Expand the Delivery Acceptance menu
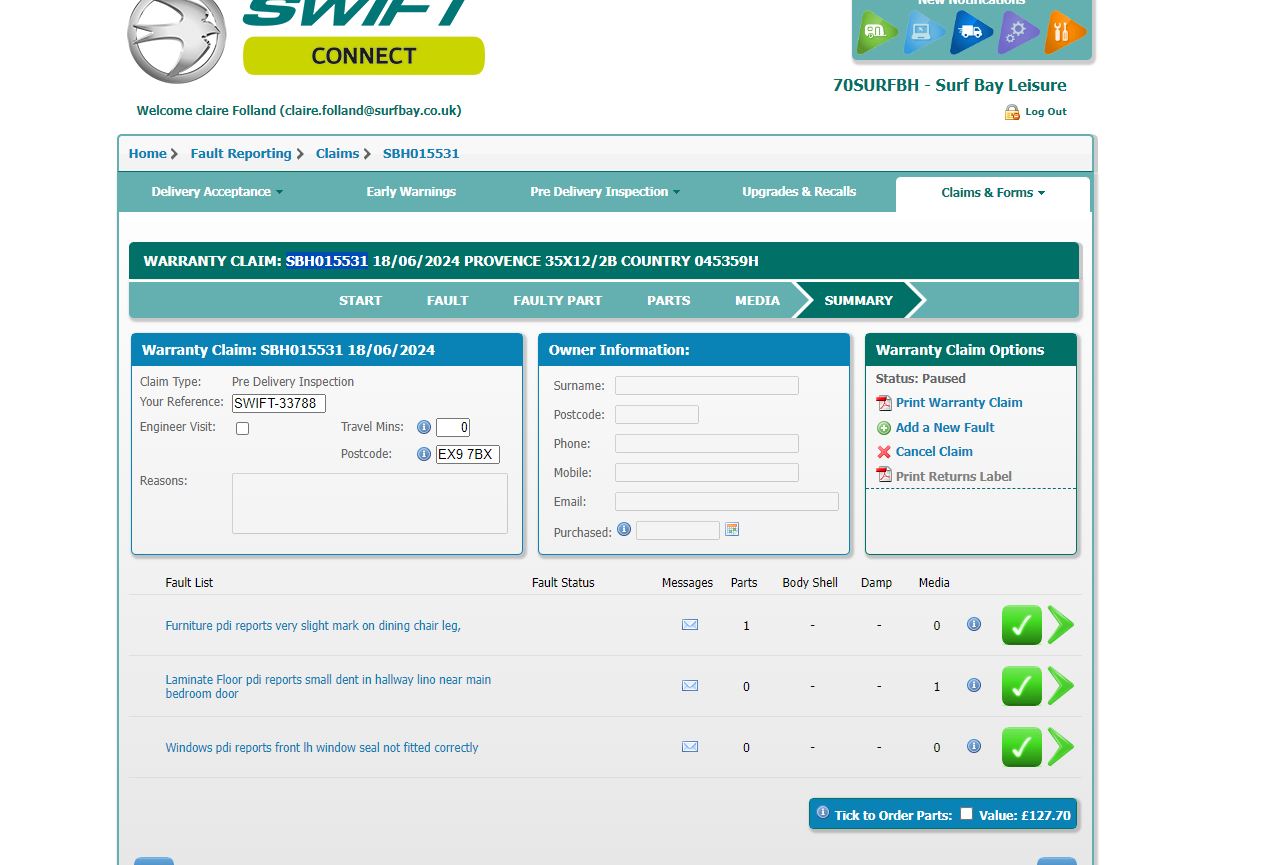This screenshot has width=1264, height=865. tap(217, 192)
